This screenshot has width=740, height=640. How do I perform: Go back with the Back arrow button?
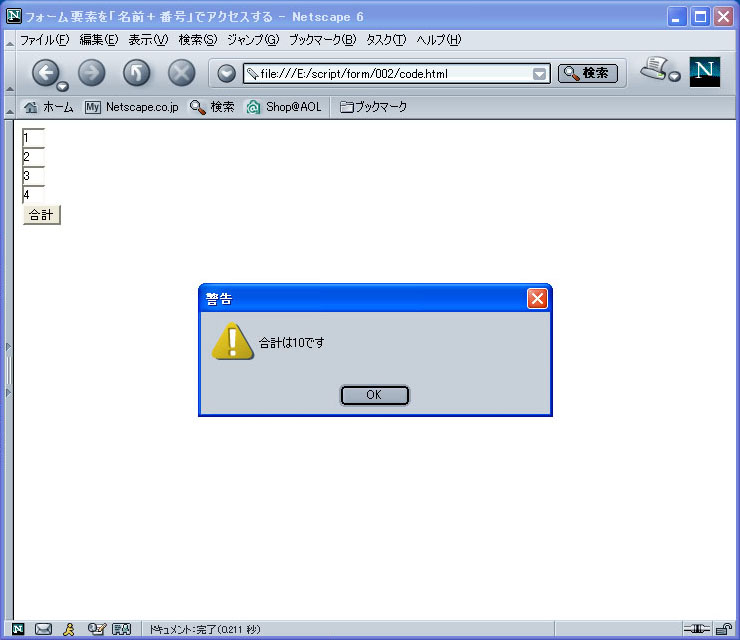pos(45,73)
